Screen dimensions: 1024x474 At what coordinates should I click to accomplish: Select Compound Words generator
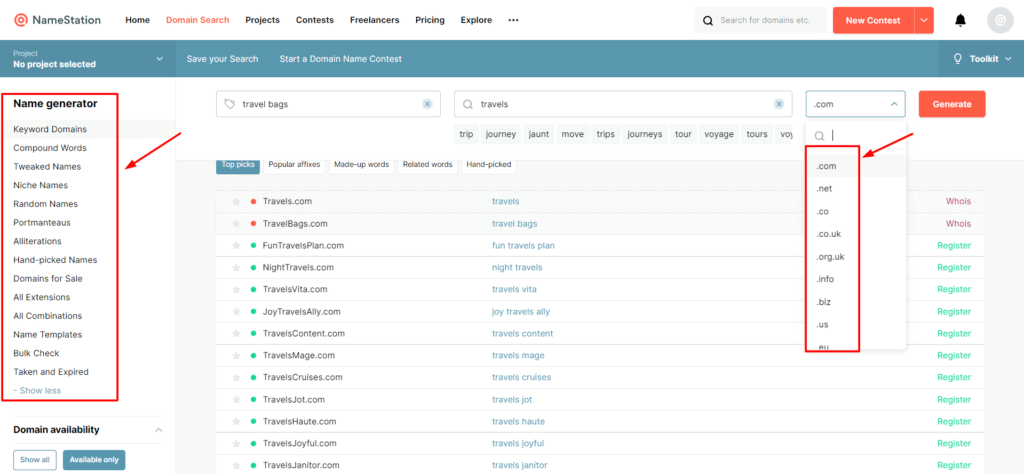pos(50,148)
